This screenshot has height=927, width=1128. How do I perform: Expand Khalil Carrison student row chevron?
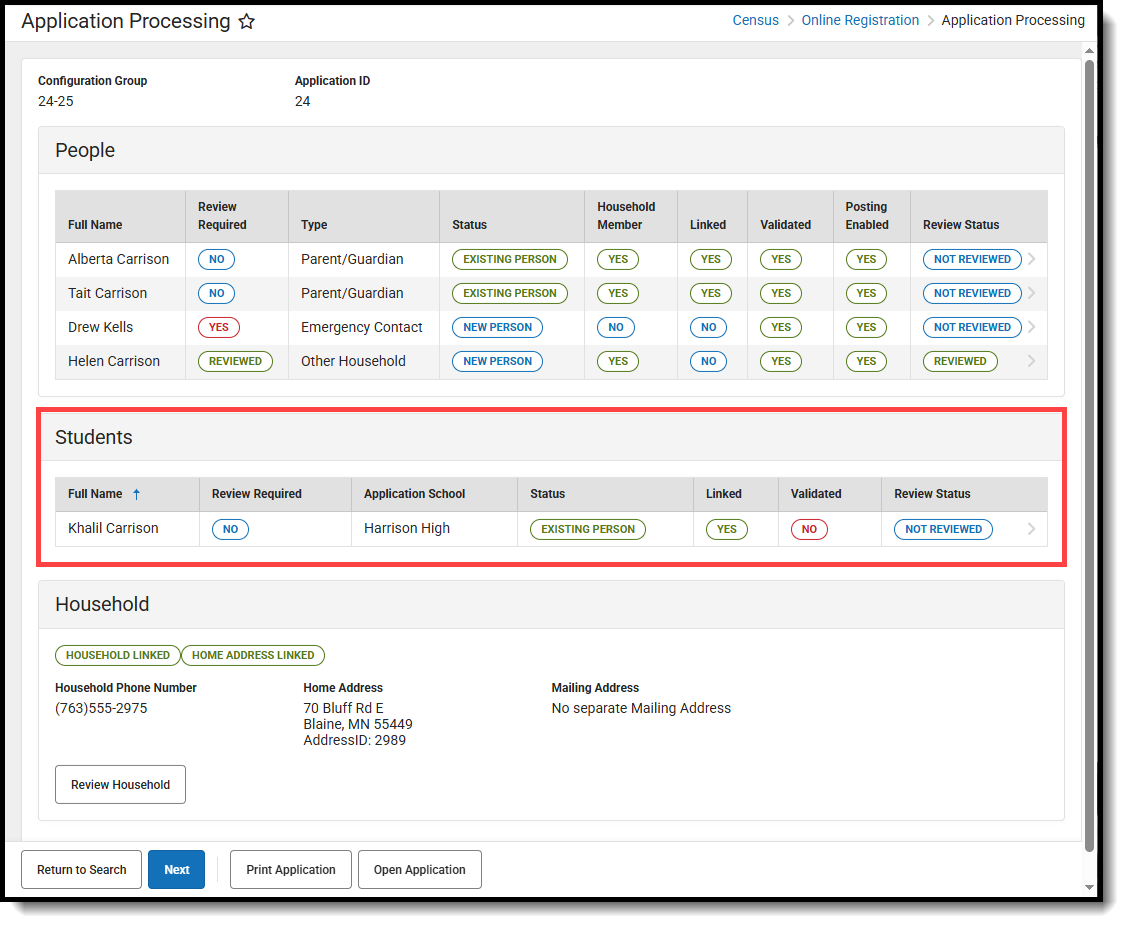(1032, 529)
